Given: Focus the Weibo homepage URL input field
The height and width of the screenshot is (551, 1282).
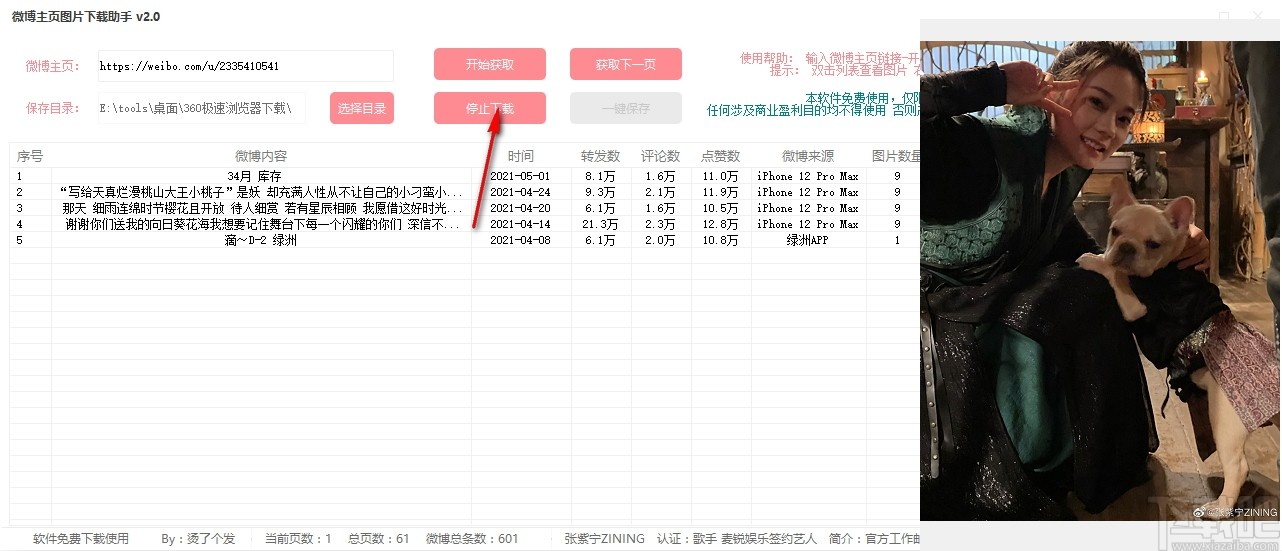Looking at the screenshot, I should pyautogui.click(x=246, y=66).
